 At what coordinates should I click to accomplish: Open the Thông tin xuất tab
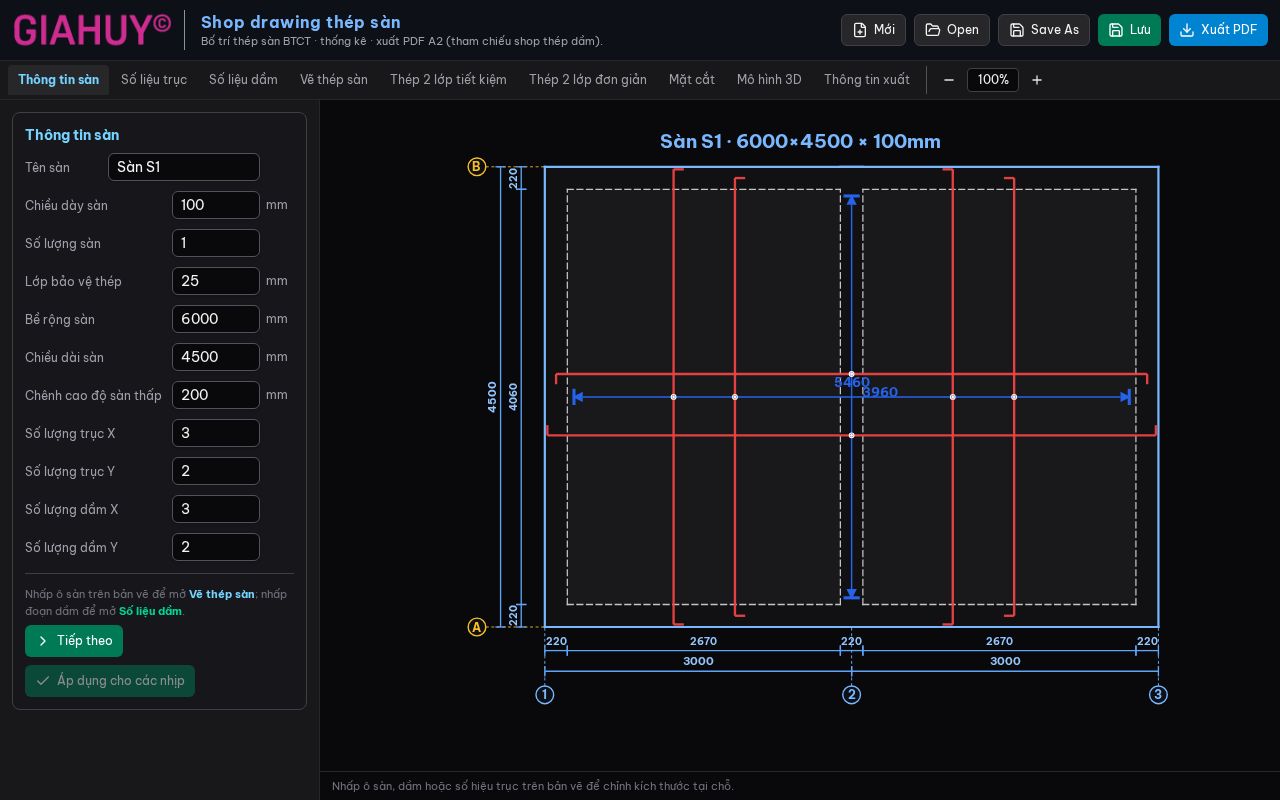point(867,80)
